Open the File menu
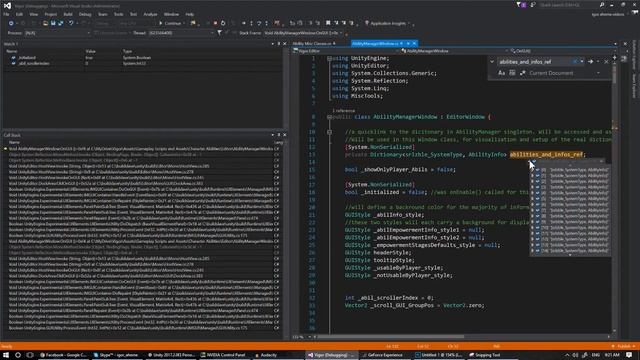 (6, 14)
